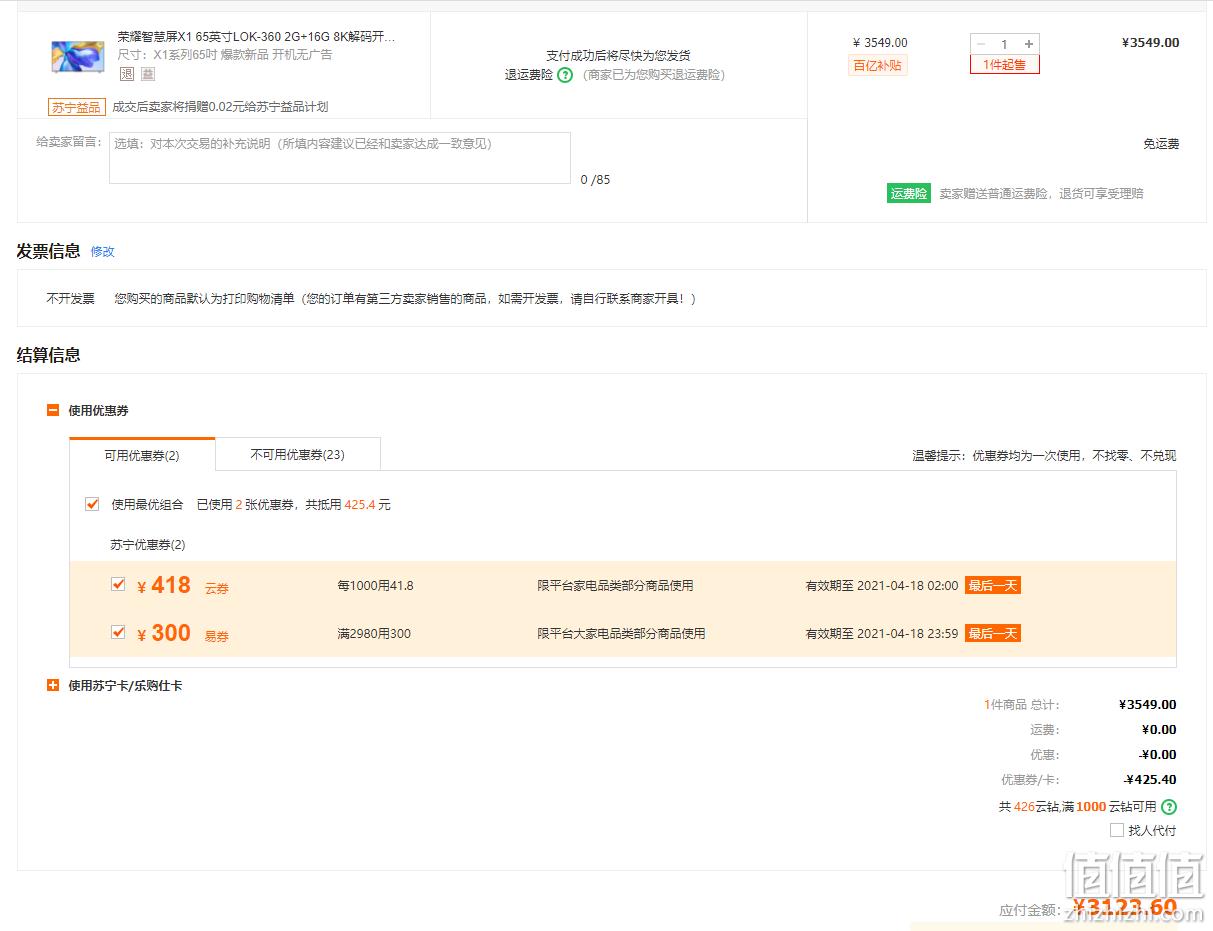This screenshot has width=1213, height=931.
Task: Decrease item quantity with minus button
Action: point(980,44)
